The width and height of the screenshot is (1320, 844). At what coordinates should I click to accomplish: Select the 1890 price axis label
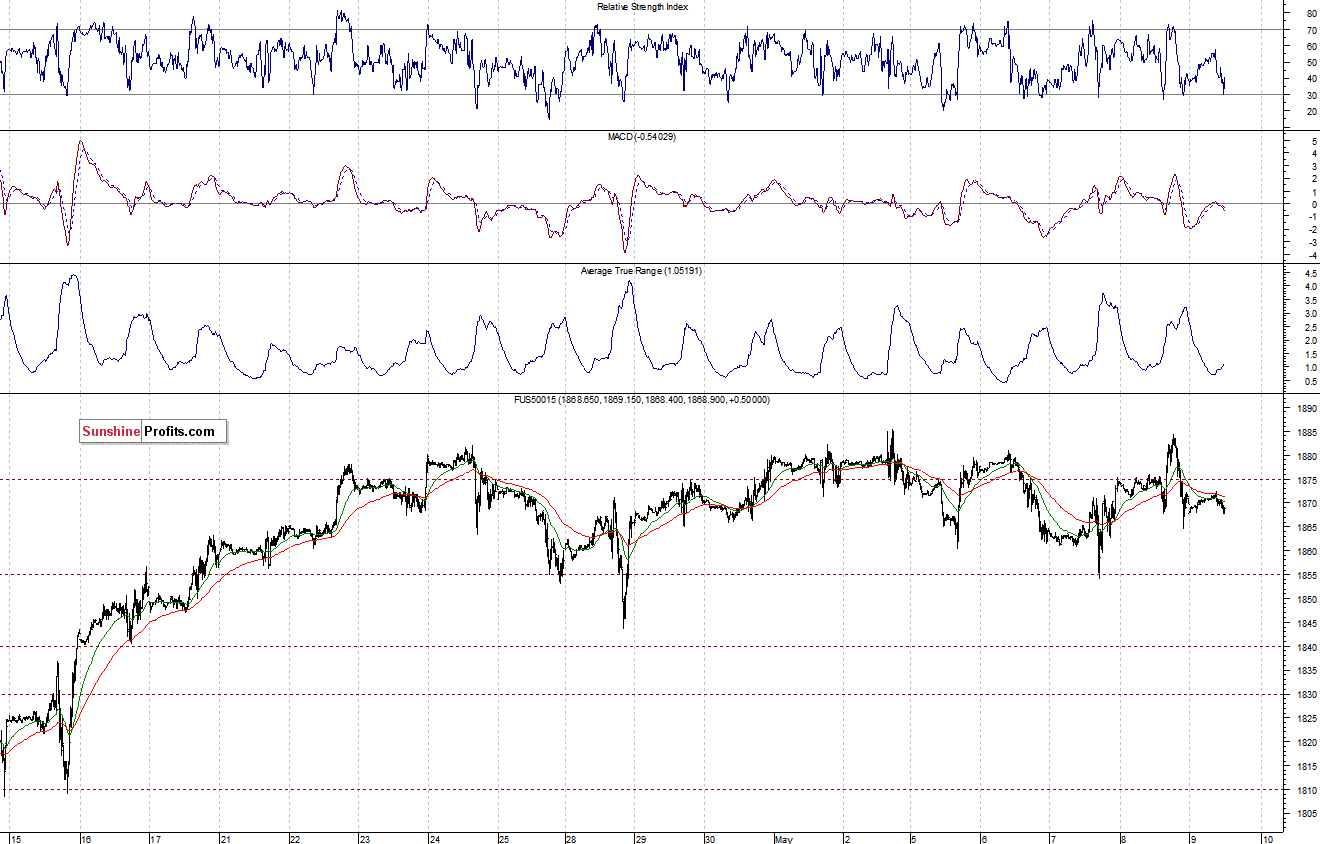[x=1306, y=409]
